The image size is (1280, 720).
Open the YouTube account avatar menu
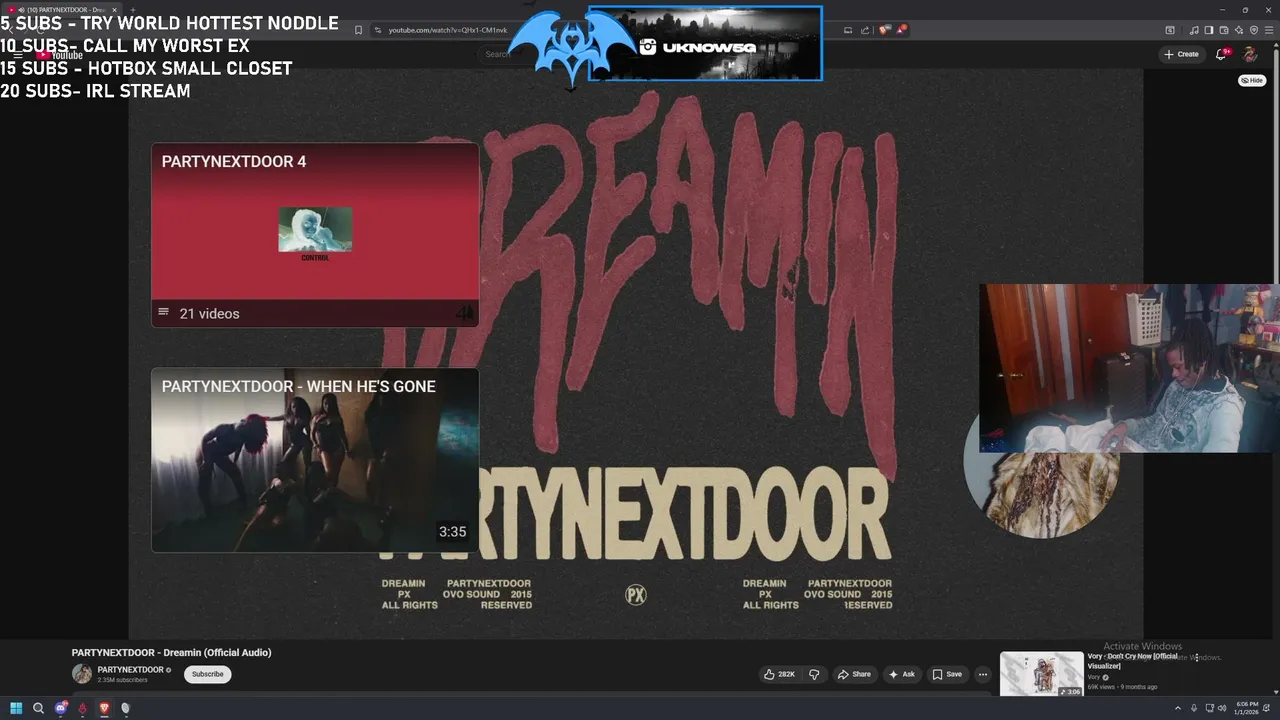coord(1250,54)
